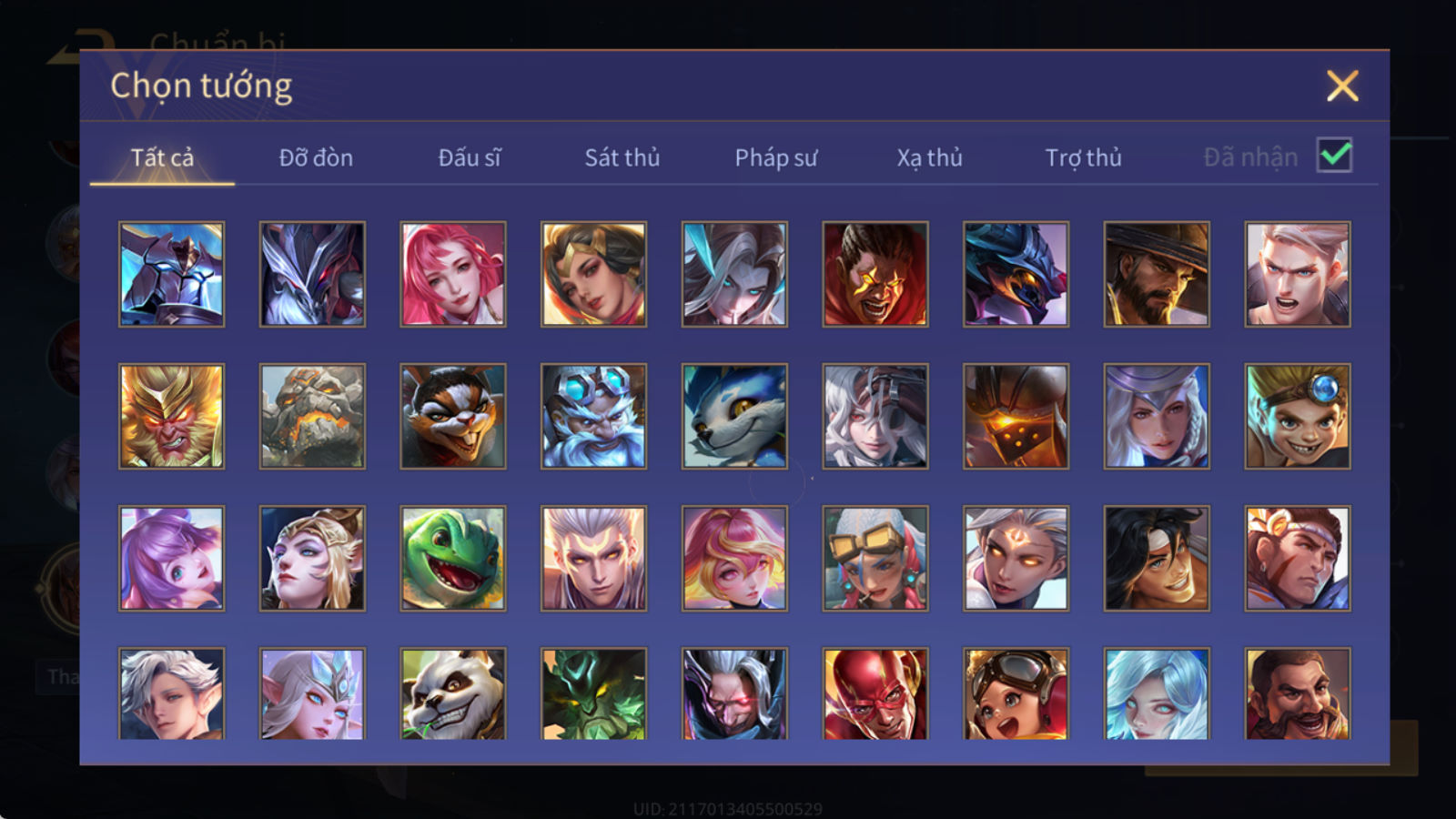Select the Flash hero in red mask
Viewport: 1456px width, 819px height.
pos(875,693)
